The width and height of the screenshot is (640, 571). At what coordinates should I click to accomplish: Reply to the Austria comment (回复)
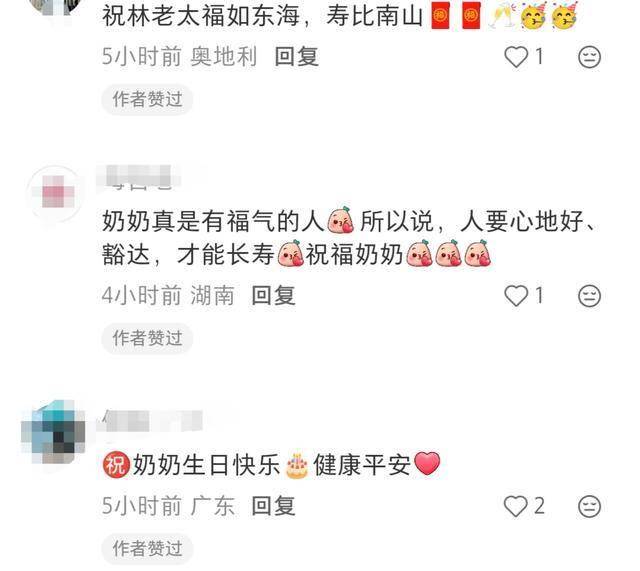click(x=296, y=56)
